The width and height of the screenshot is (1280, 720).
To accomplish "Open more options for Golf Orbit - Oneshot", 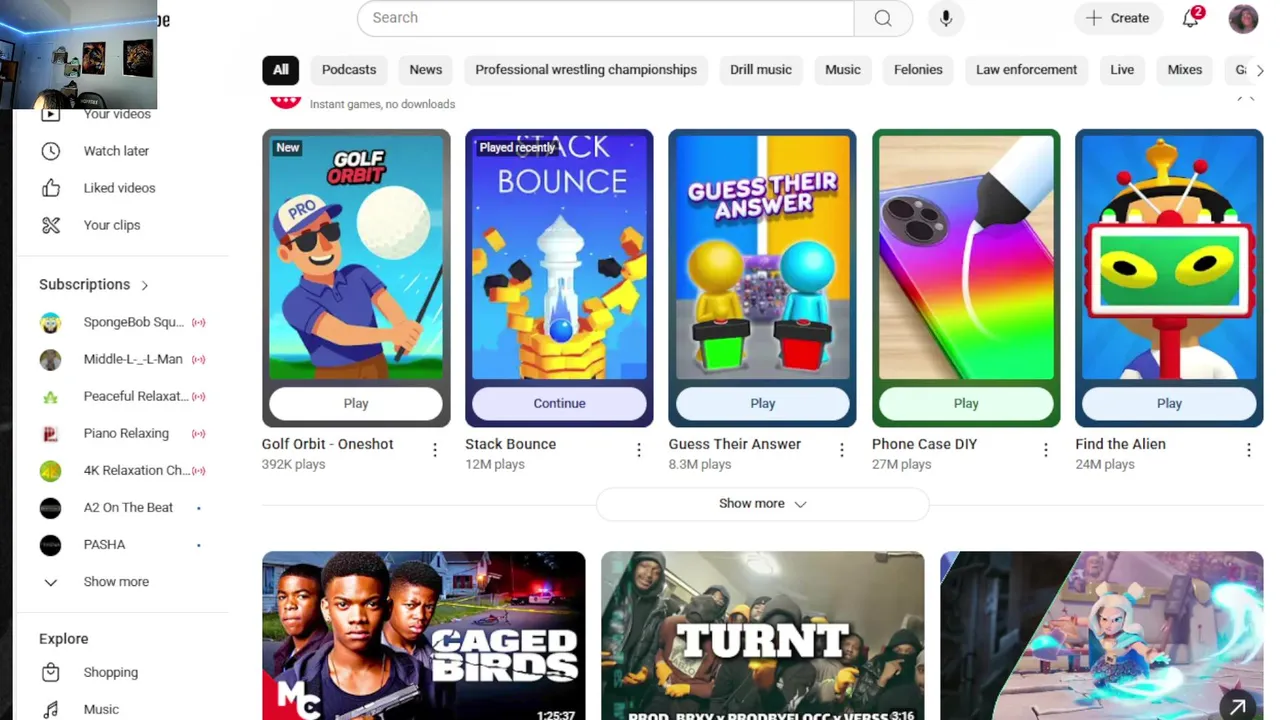I will point(435,451).
